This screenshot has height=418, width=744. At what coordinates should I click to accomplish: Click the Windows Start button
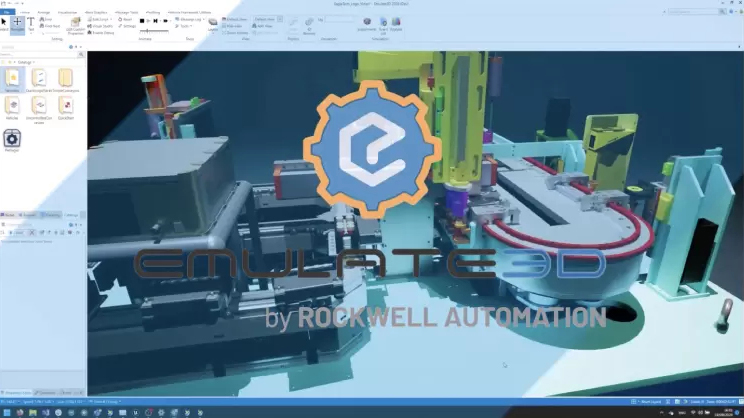(7, 413)
